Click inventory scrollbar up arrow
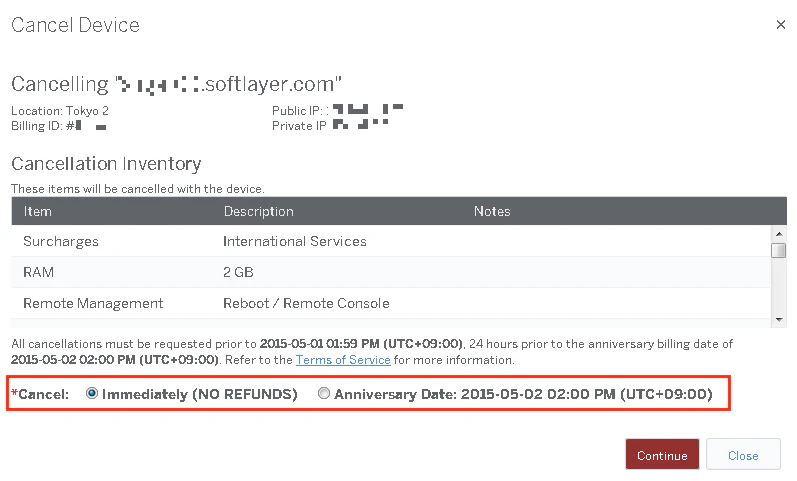The width and height of the screenshot is (797, 481). click(x=778, y=234)
